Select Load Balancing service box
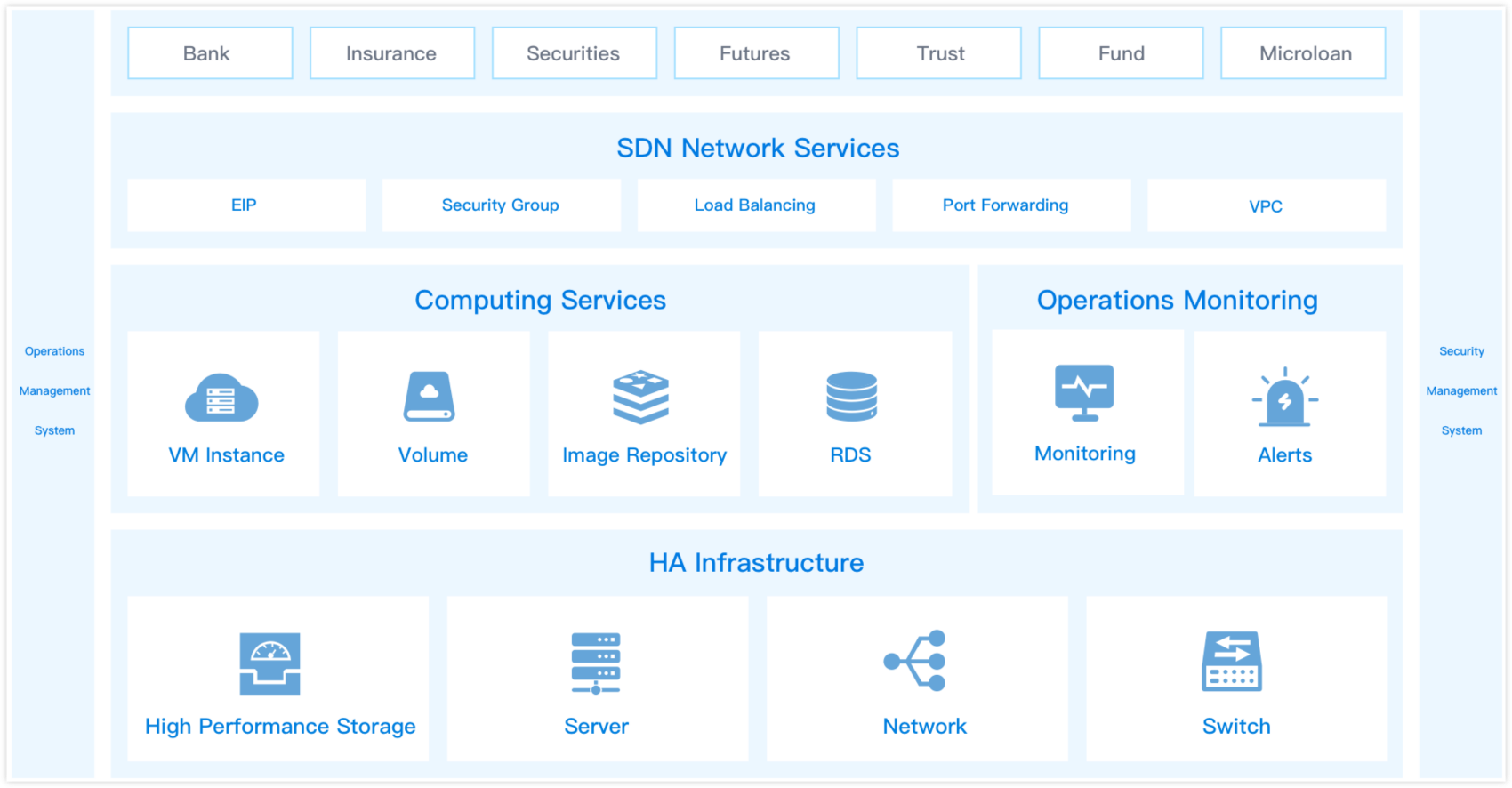Image resolution: width=1512 pixels, height=788 pixels. pyautogui.click(x=756, y=205)
